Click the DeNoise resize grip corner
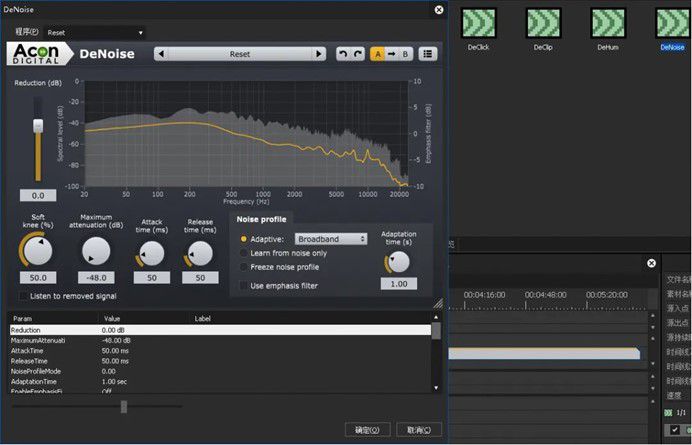This screenshot has width=692, height=445. click(x=438, y=303)
